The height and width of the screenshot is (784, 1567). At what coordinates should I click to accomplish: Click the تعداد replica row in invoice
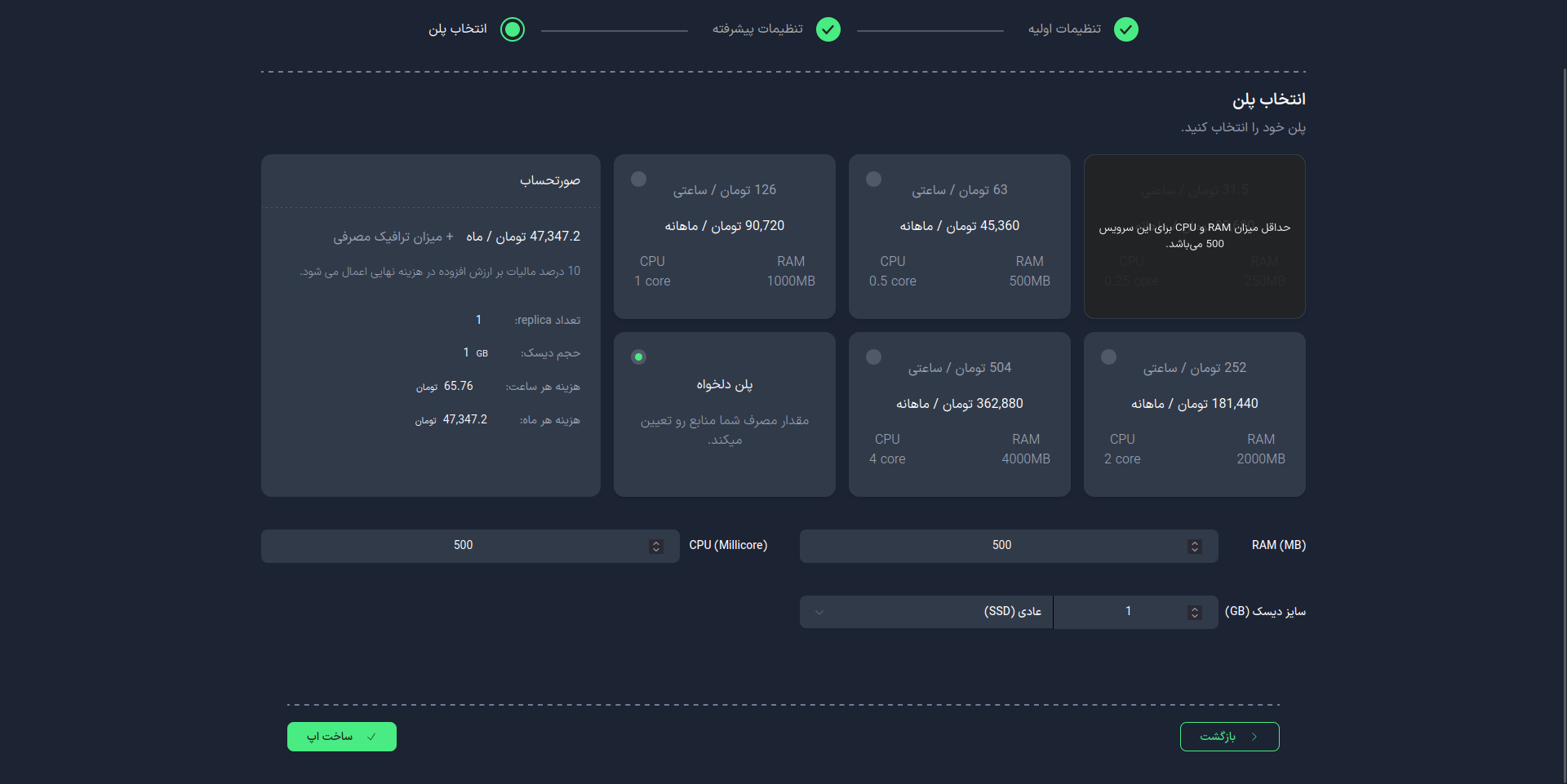pyautogui.click(x=527, y=320)
